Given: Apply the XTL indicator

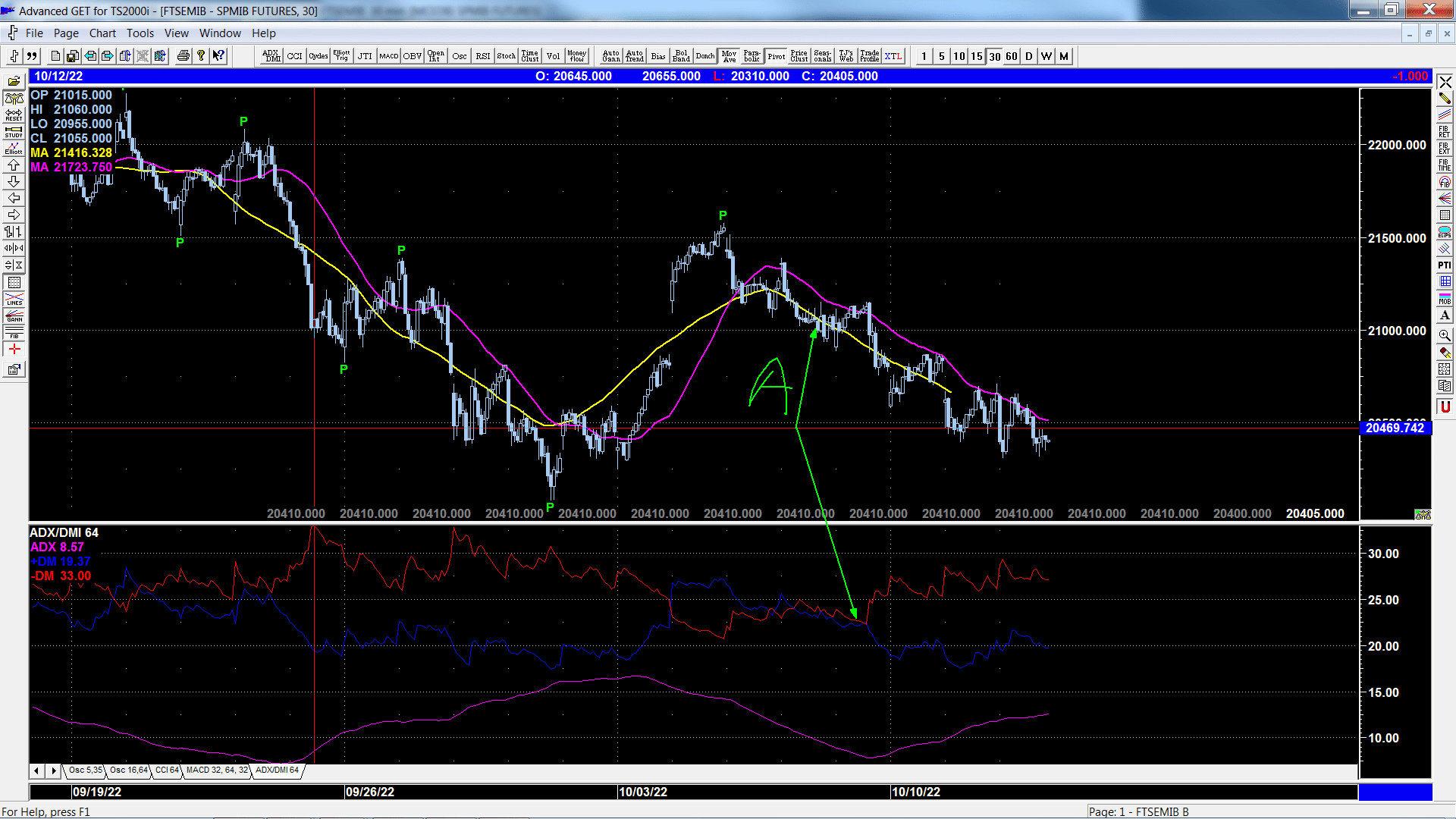Looking at the screenshot, I should (x=893, y=56).
